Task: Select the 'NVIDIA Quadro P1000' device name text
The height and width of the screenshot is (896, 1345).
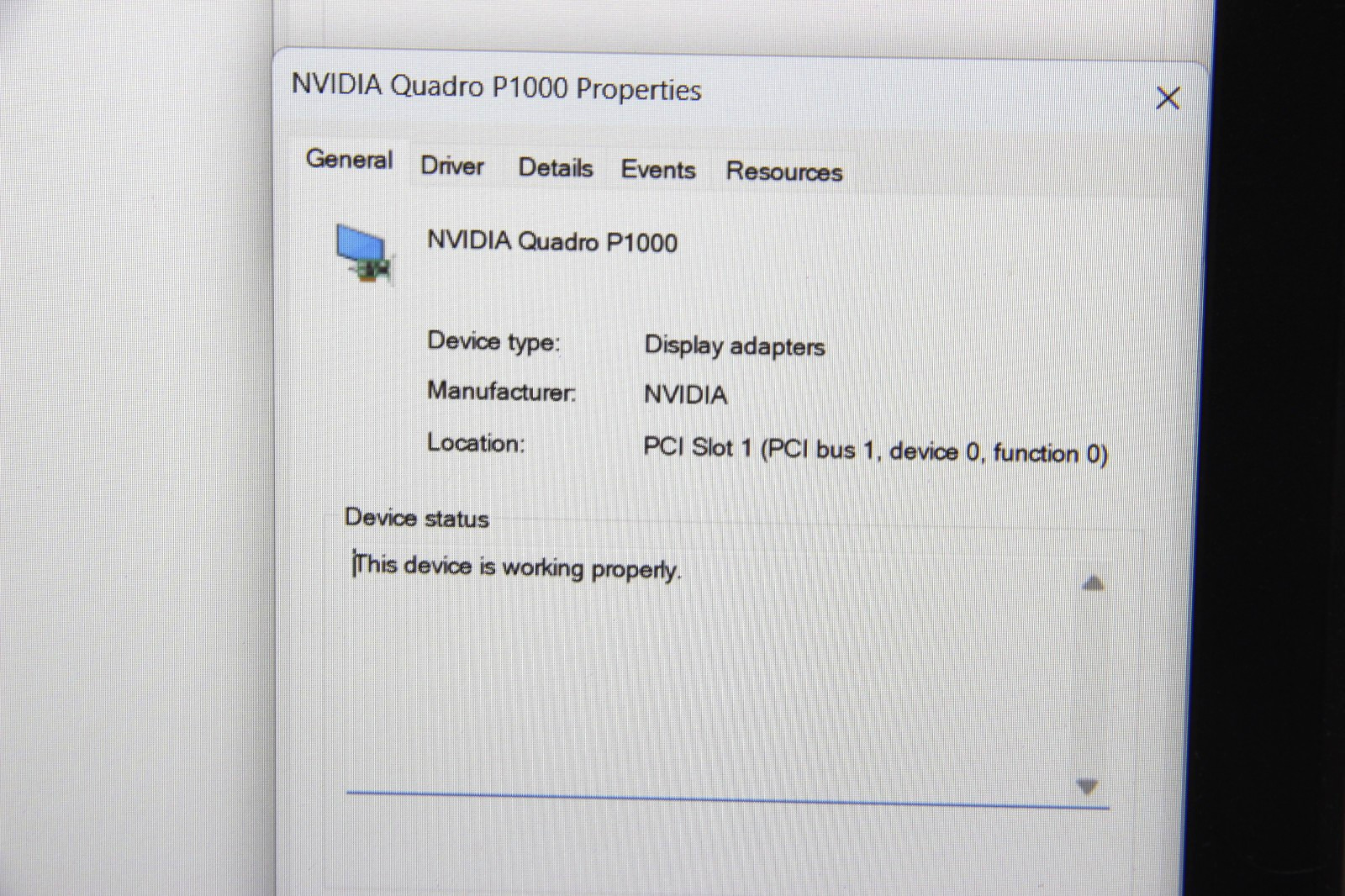Action: coord(552,242)
